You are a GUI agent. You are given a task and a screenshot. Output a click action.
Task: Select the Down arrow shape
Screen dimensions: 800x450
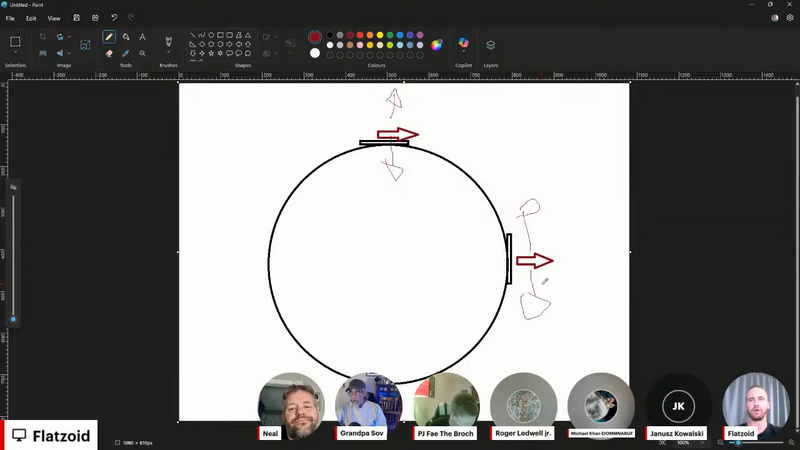(192, 53)
